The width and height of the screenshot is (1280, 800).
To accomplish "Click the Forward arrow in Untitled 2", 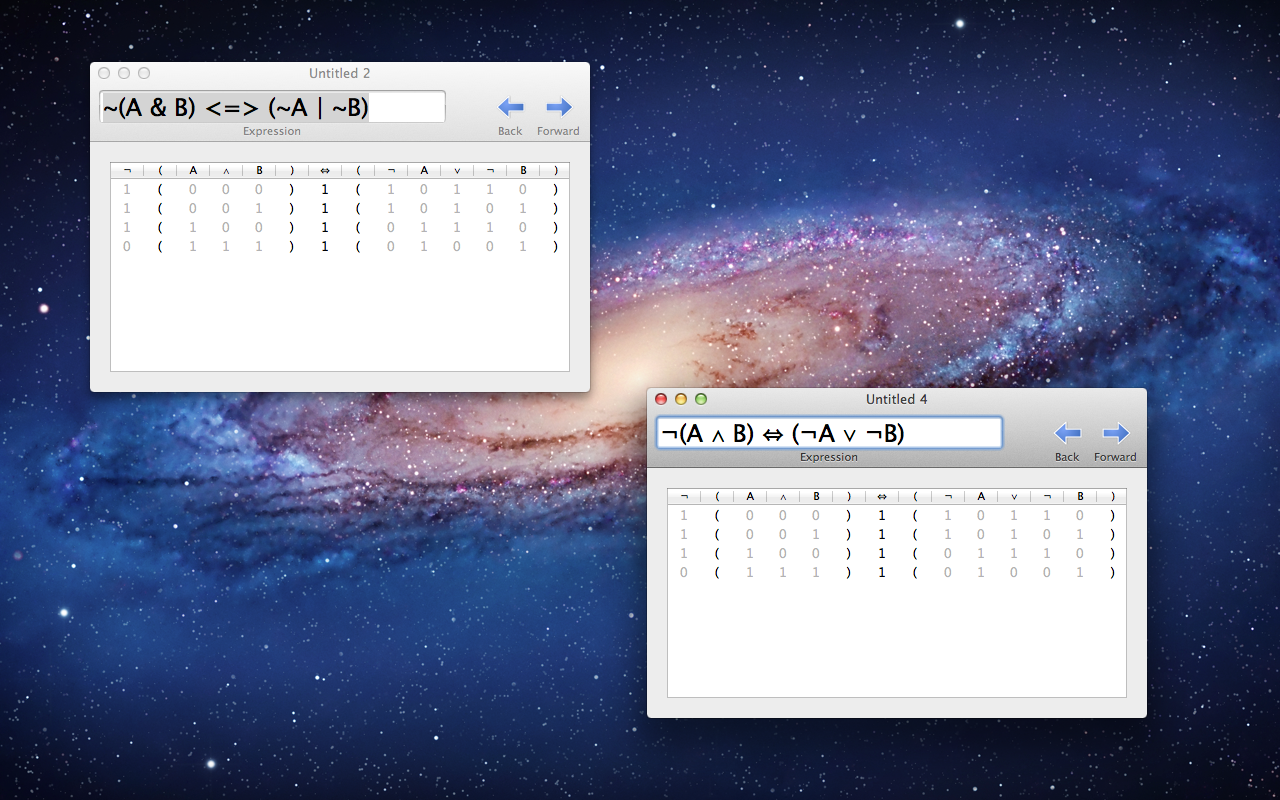I will 559,107.
